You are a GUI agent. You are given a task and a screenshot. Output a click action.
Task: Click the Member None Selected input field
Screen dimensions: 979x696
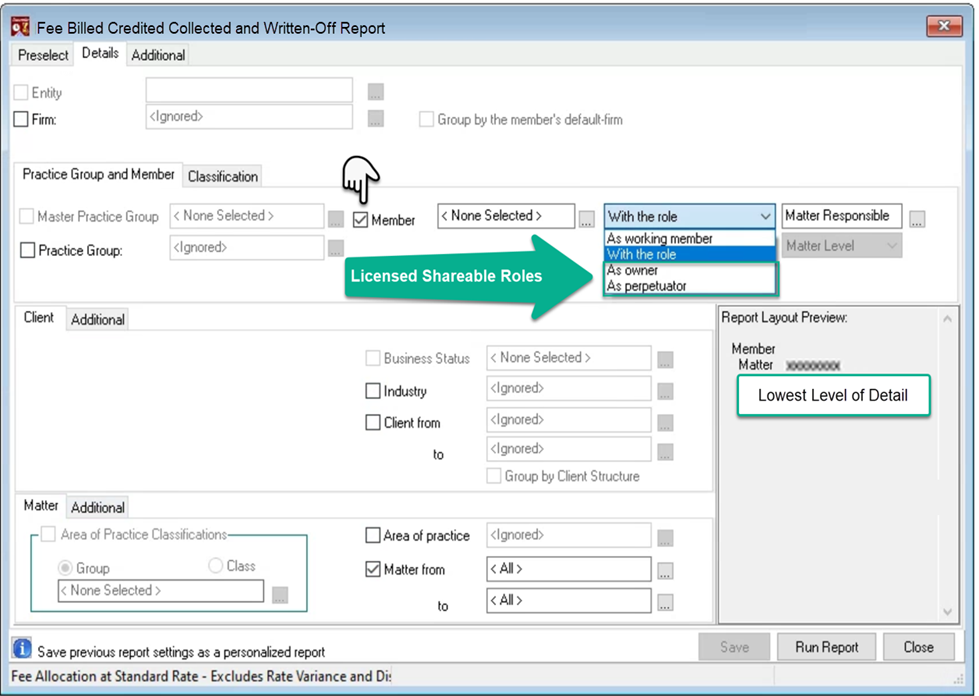(506, 216)
